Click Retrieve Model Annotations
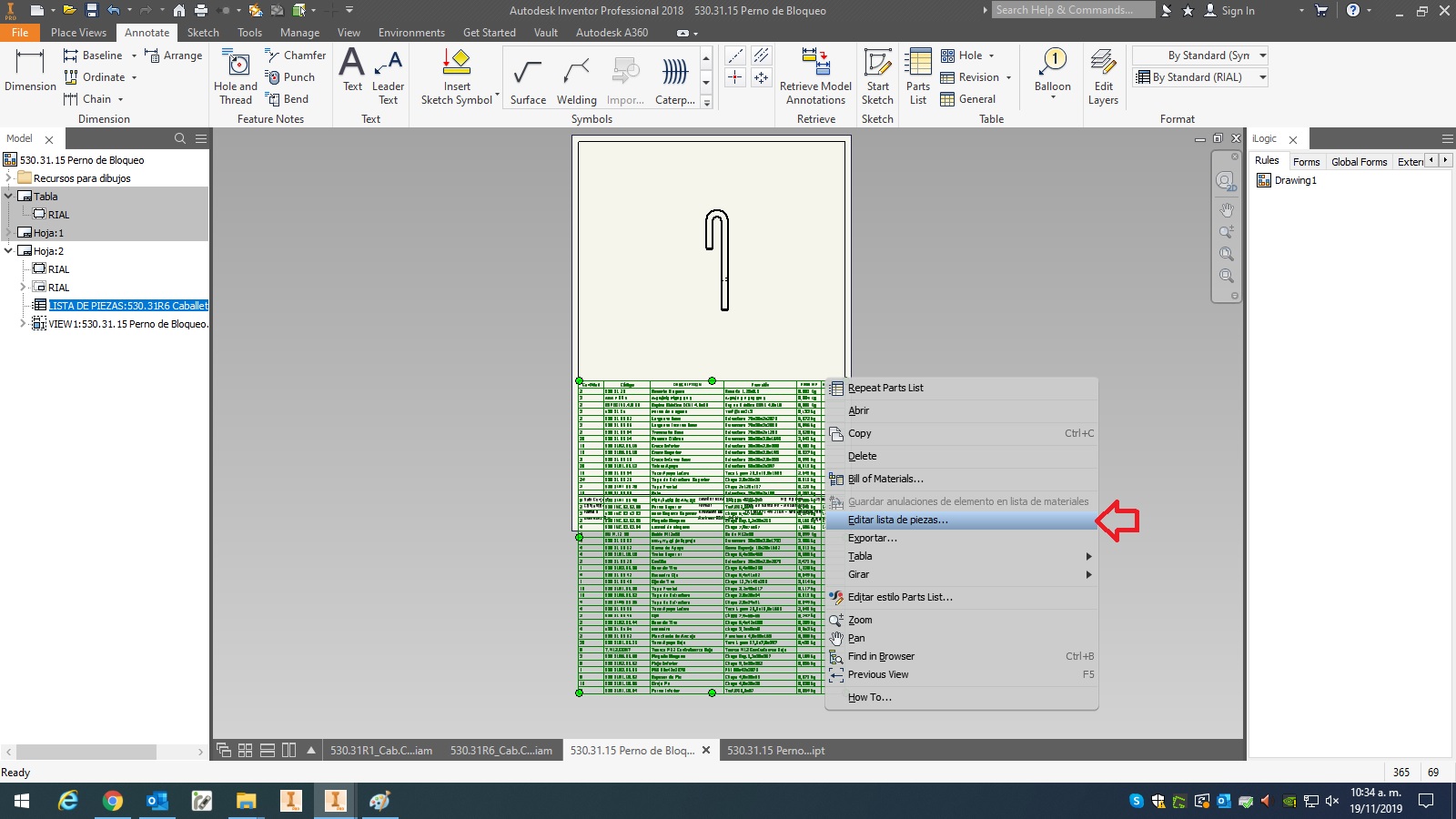 click(x=816, y=78)
